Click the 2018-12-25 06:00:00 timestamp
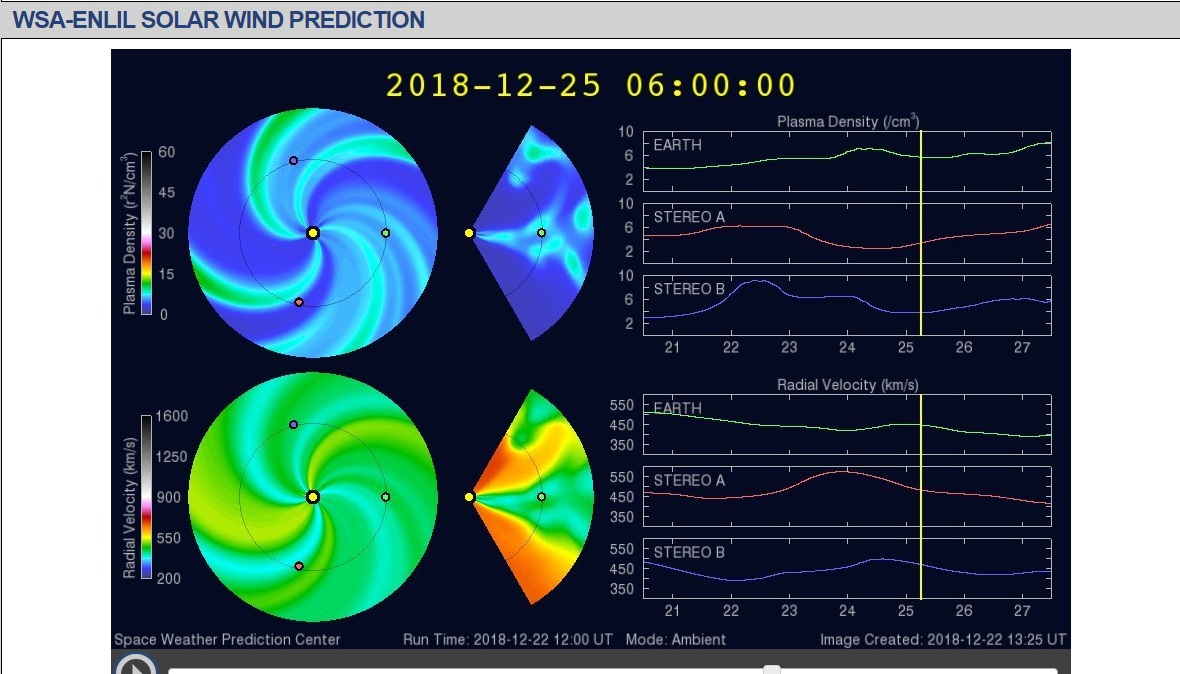 [x=591, y=85]
